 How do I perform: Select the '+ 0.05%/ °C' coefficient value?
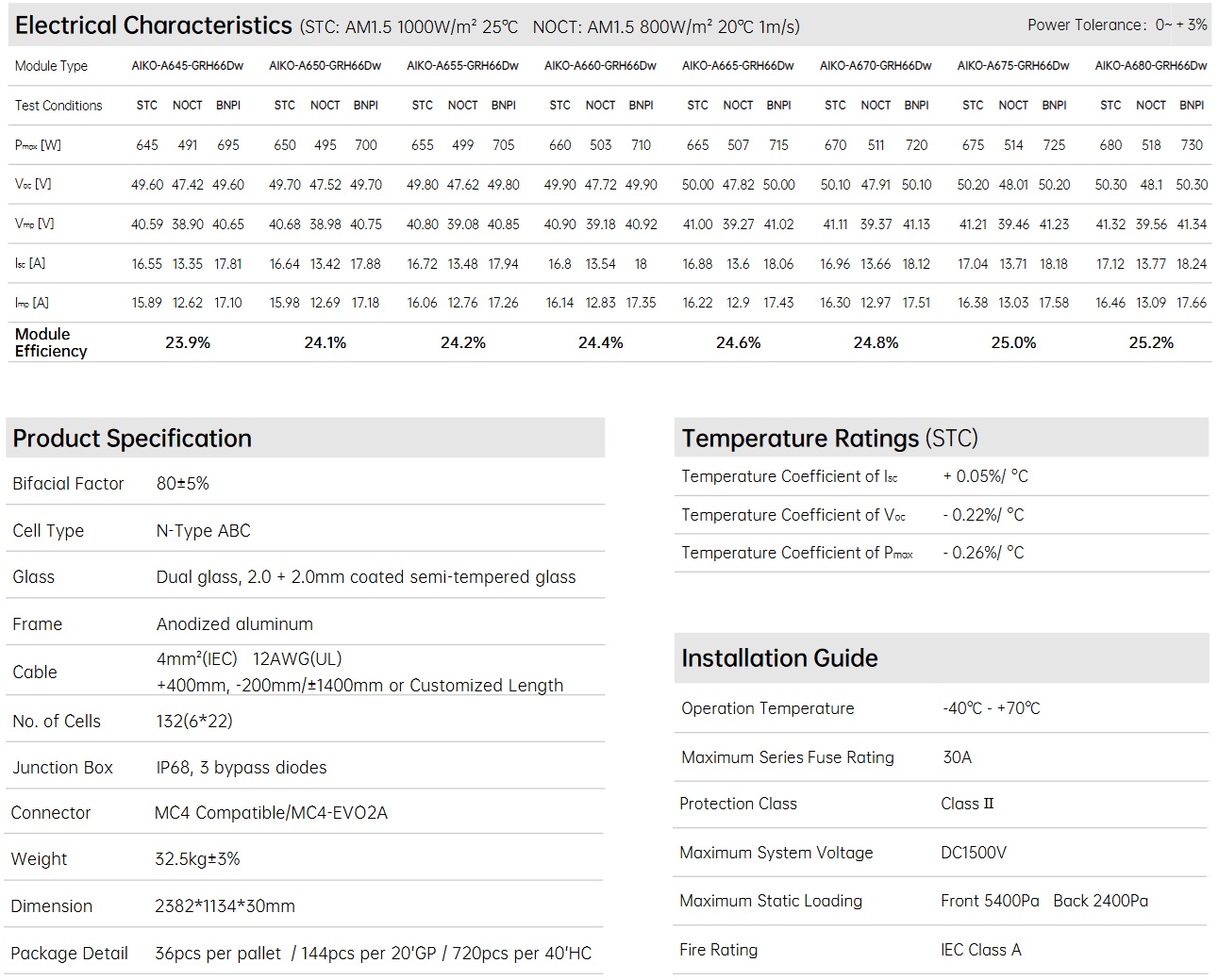985,477
